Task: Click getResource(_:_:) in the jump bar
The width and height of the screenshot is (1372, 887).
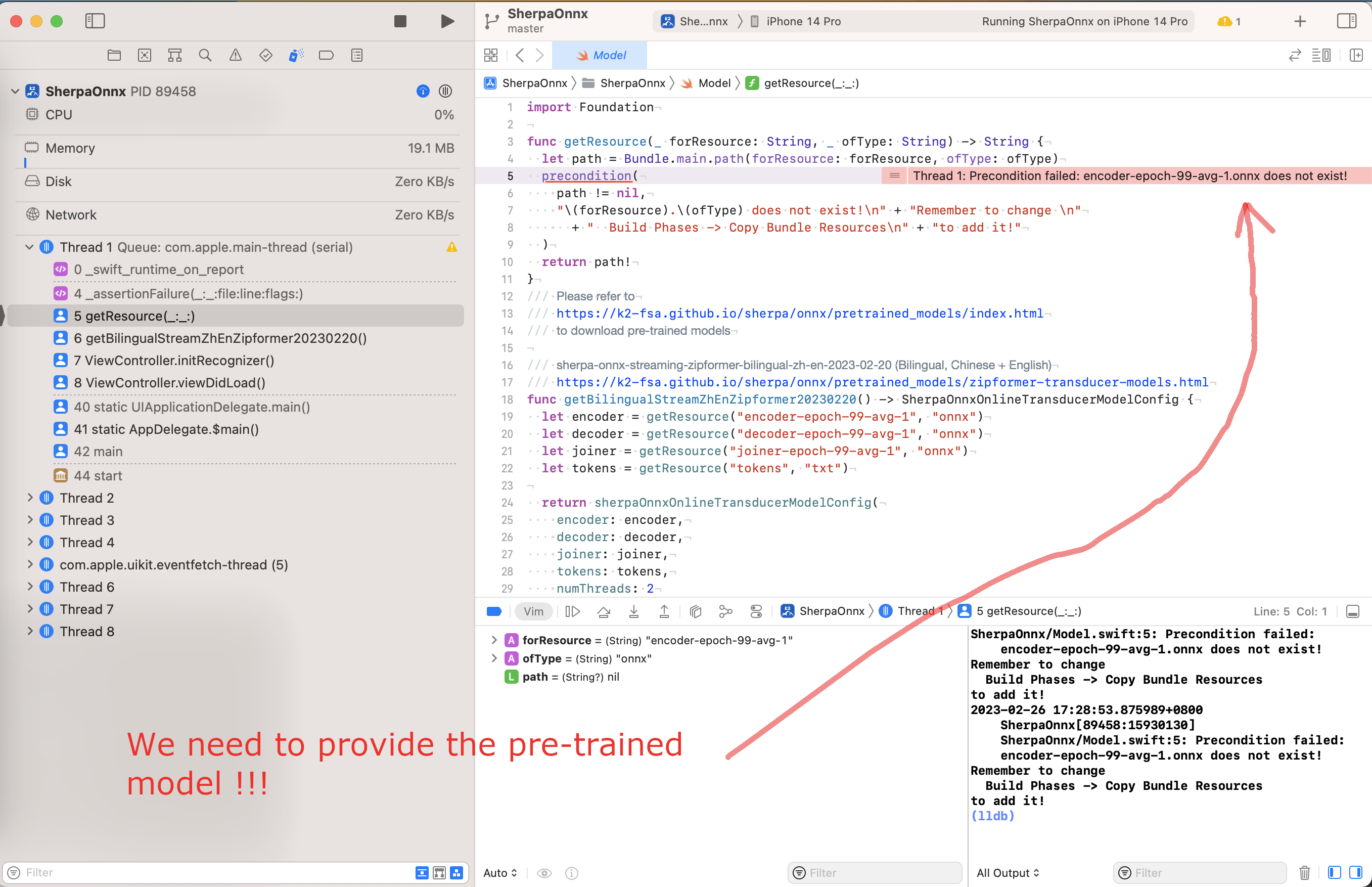Action: (x=802, y=83)
